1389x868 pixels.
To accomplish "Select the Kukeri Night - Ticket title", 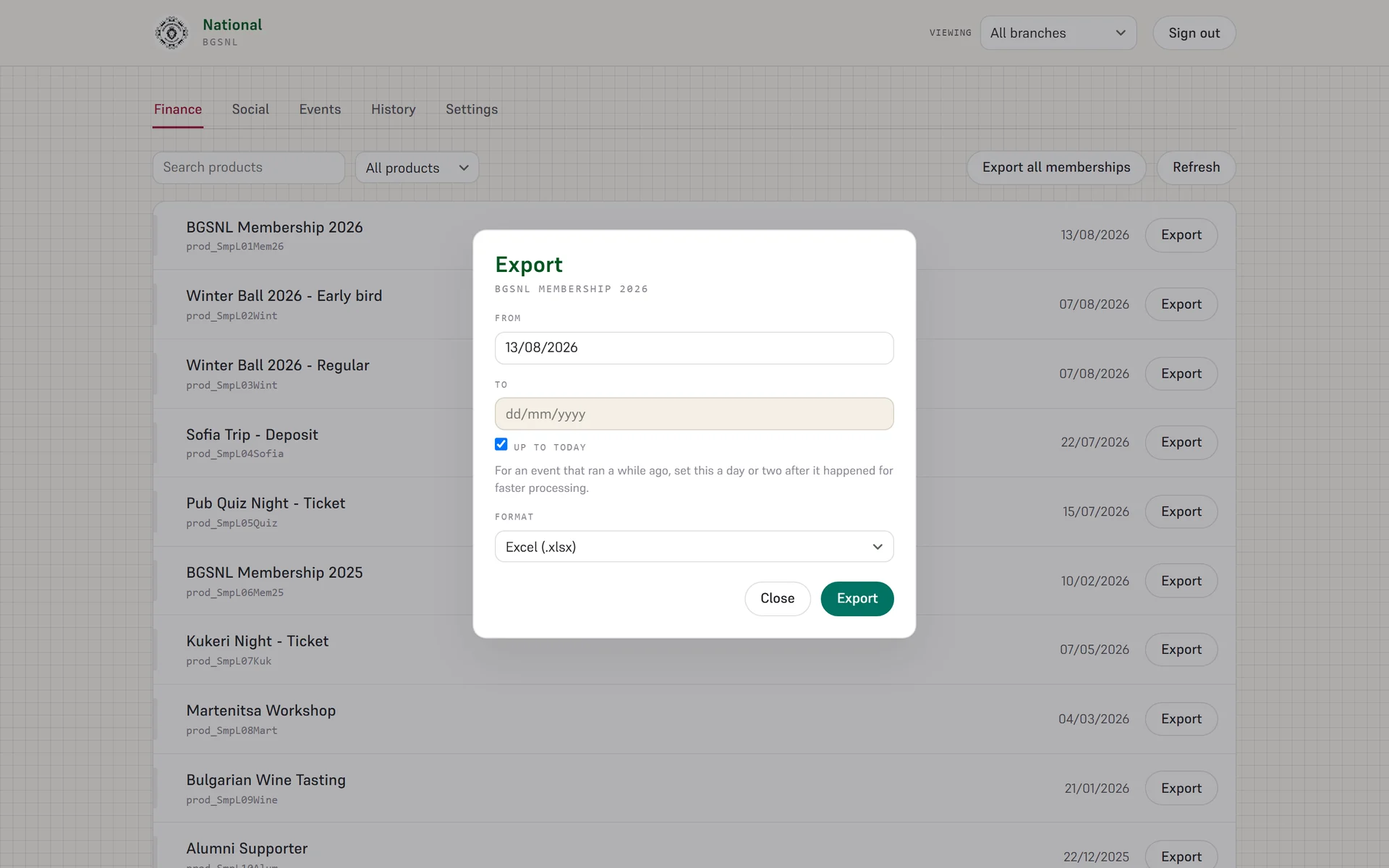I will (258, 642).
